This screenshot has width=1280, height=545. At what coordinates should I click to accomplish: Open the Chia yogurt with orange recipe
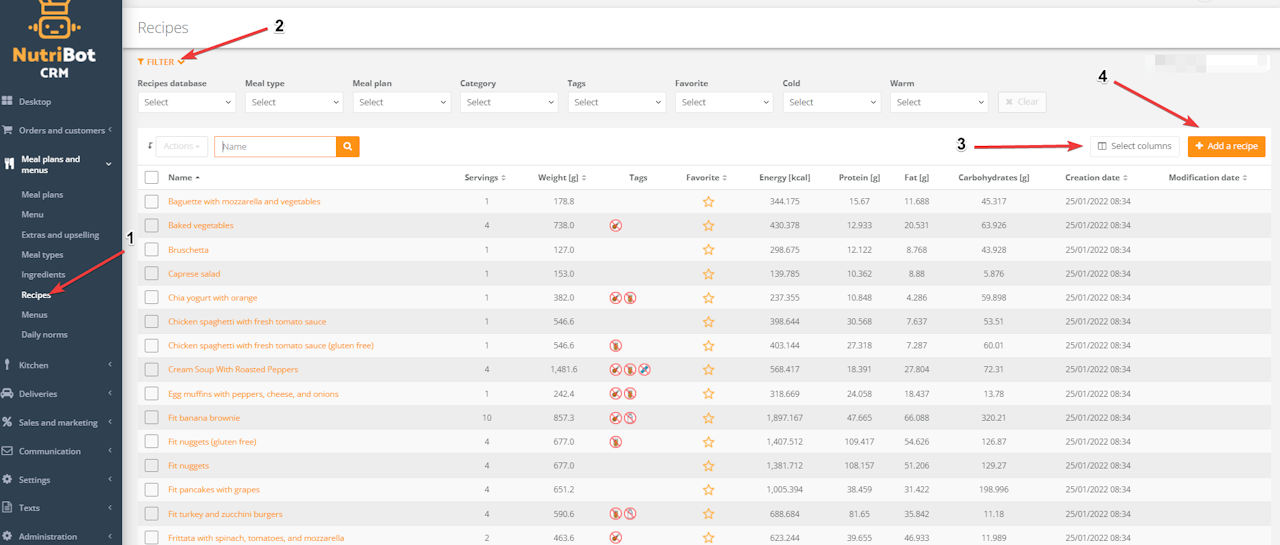pos(212,298)
